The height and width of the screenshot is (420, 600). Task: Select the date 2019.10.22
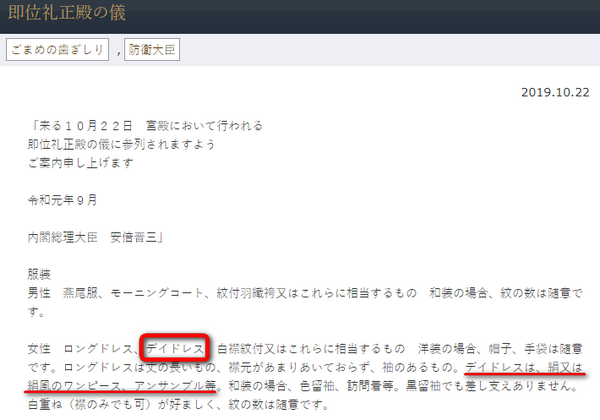[555, 92]
